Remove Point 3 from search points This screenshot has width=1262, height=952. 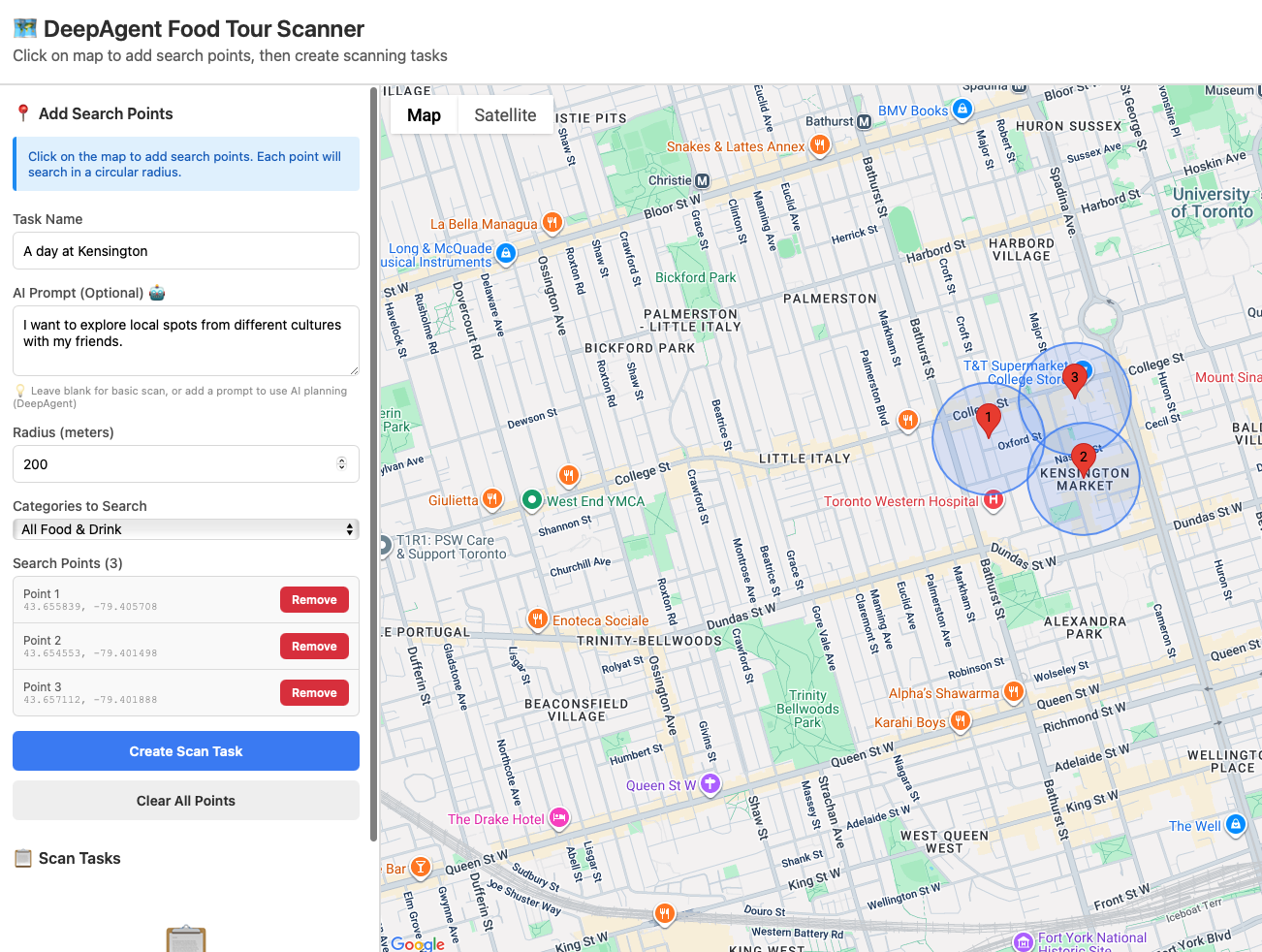[x=314, y=693]
